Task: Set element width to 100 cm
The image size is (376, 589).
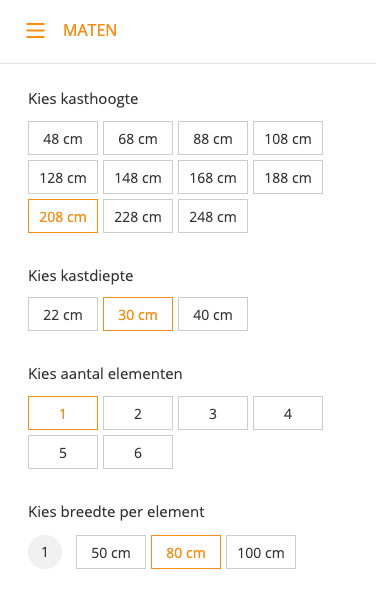Action: click(x=261, y=552)
